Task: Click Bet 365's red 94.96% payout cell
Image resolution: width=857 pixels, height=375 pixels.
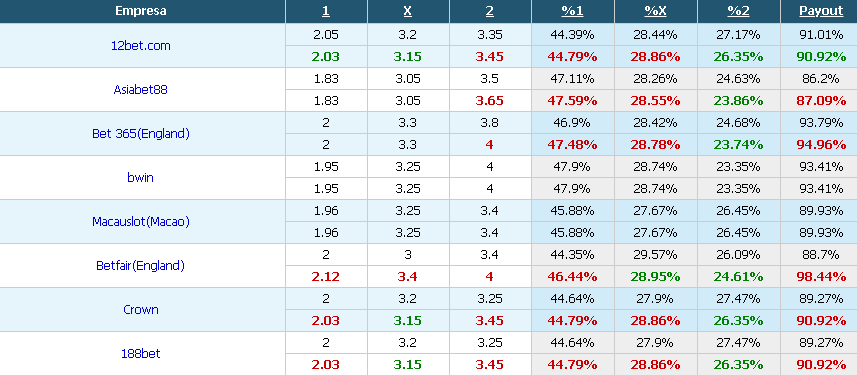Action: click(x=818, y=145)
